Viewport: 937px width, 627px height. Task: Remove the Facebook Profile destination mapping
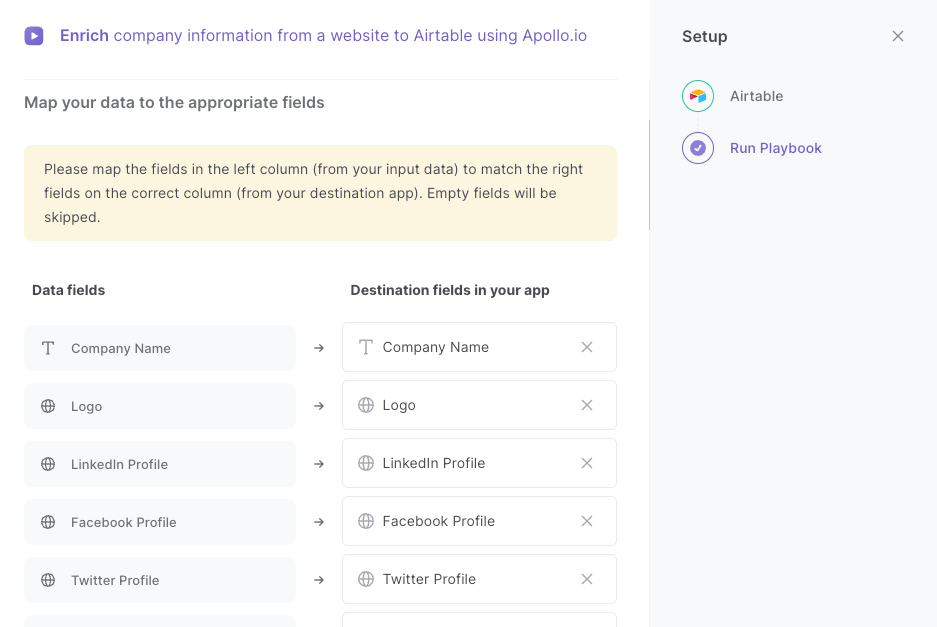tap(587, 521)
